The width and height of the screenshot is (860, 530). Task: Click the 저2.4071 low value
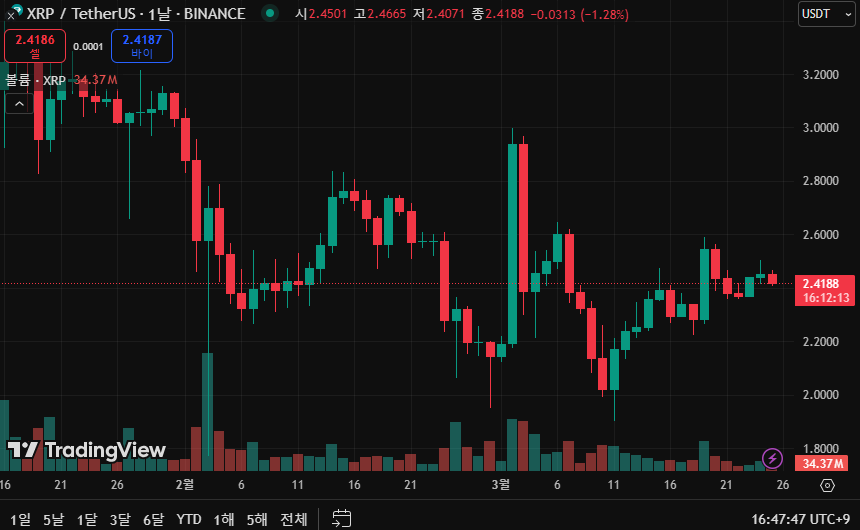(x=439, y=14)
